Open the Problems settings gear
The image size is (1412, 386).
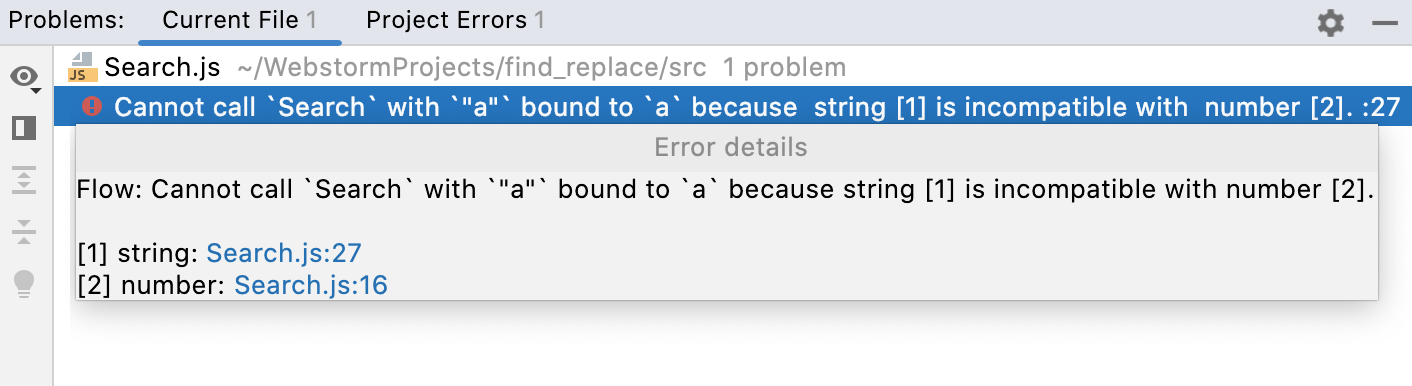pyautogui.click(x=1331, y=22)
